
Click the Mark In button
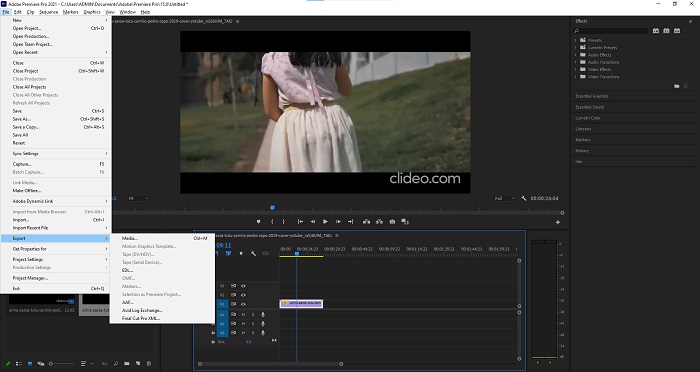(272, 222)
